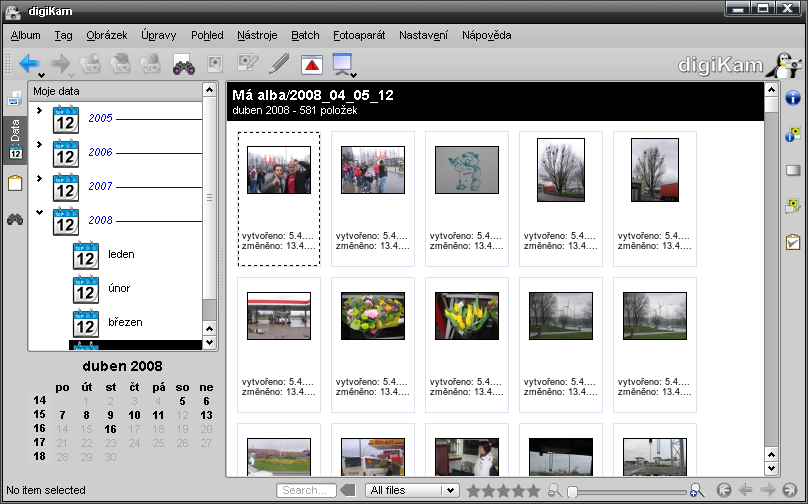Open the Tags clipboard sidebar icon
Viewport: 808px width, 504px height.
[14, 183]
